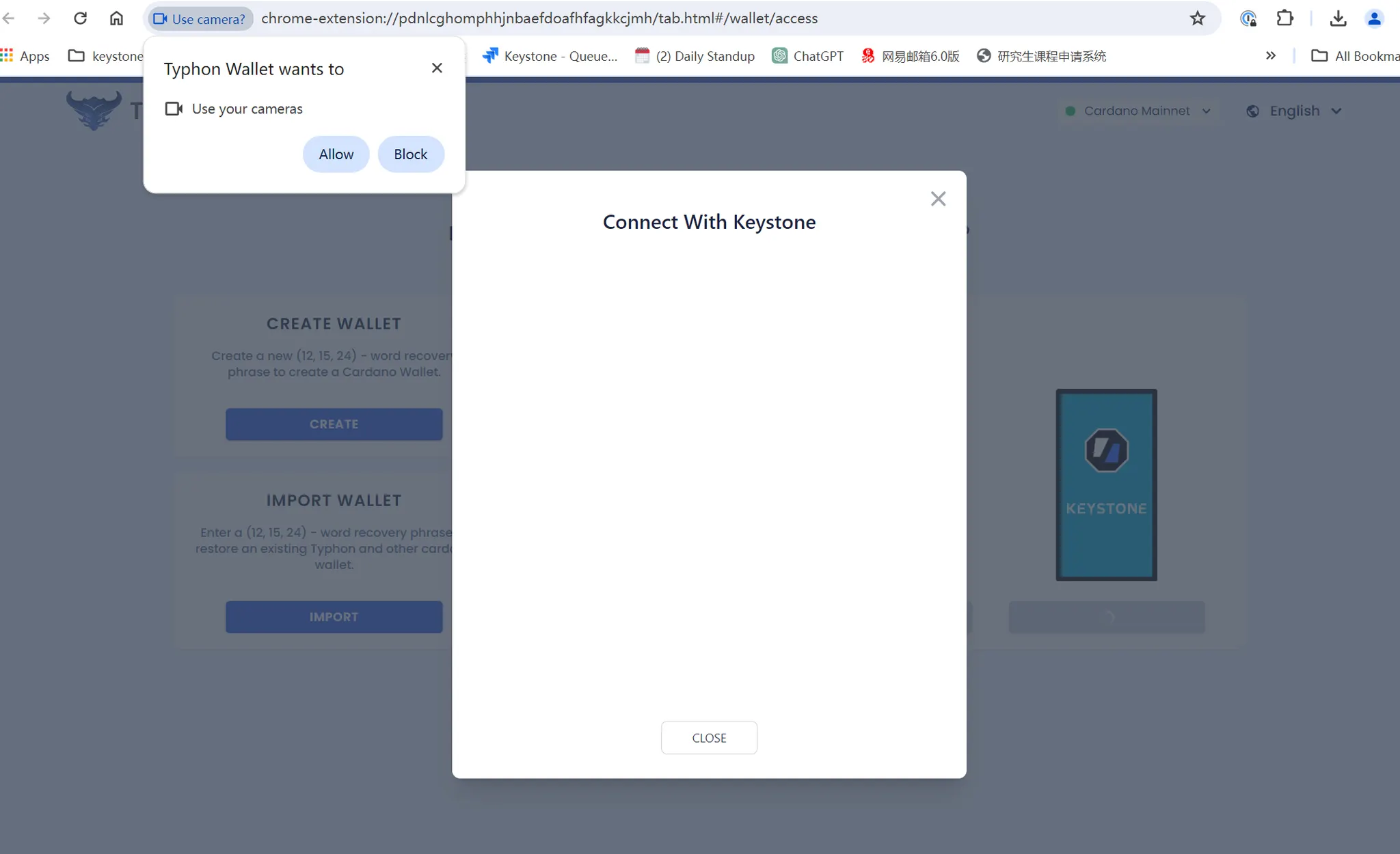1400x854 pixels.
Task: Click the Typhon Wallet logo
Action: [94, 110]
